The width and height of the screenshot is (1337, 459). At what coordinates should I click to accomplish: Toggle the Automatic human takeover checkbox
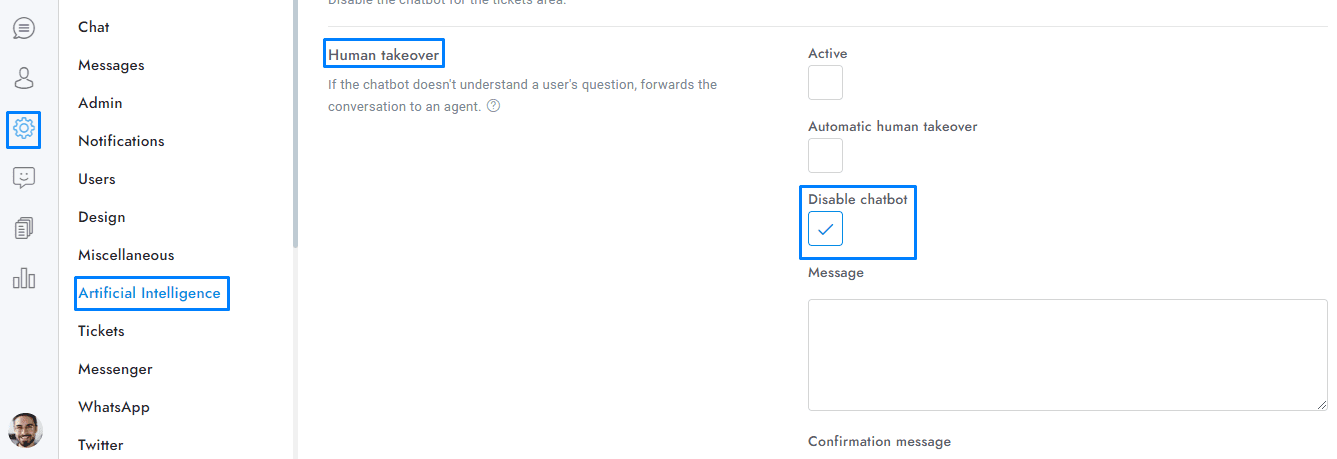pos(825,156)
